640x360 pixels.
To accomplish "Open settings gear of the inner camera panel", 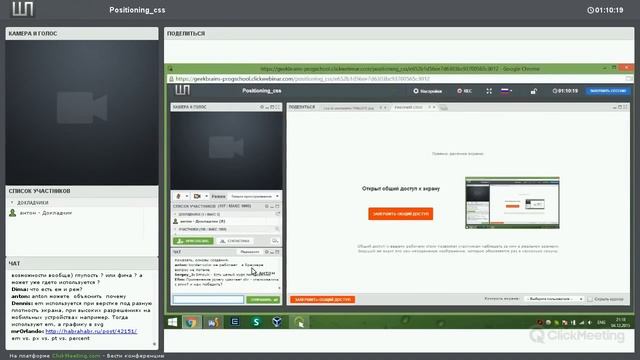I will pos(262,107).
